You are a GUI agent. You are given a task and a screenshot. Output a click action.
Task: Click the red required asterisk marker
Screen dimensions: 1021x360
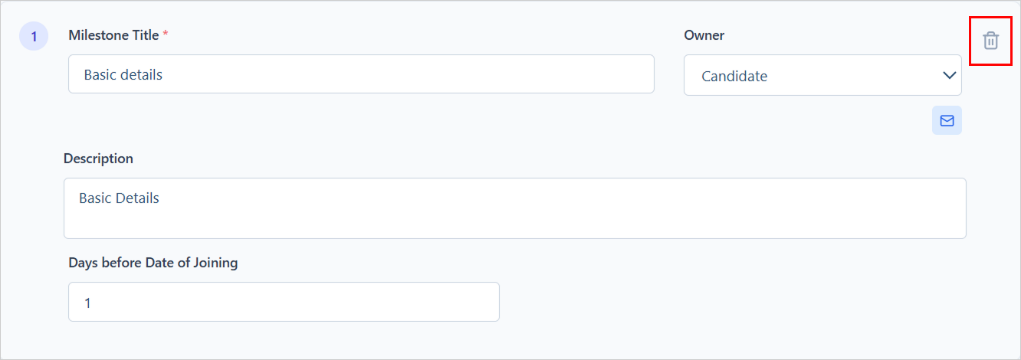pos(165,36)
